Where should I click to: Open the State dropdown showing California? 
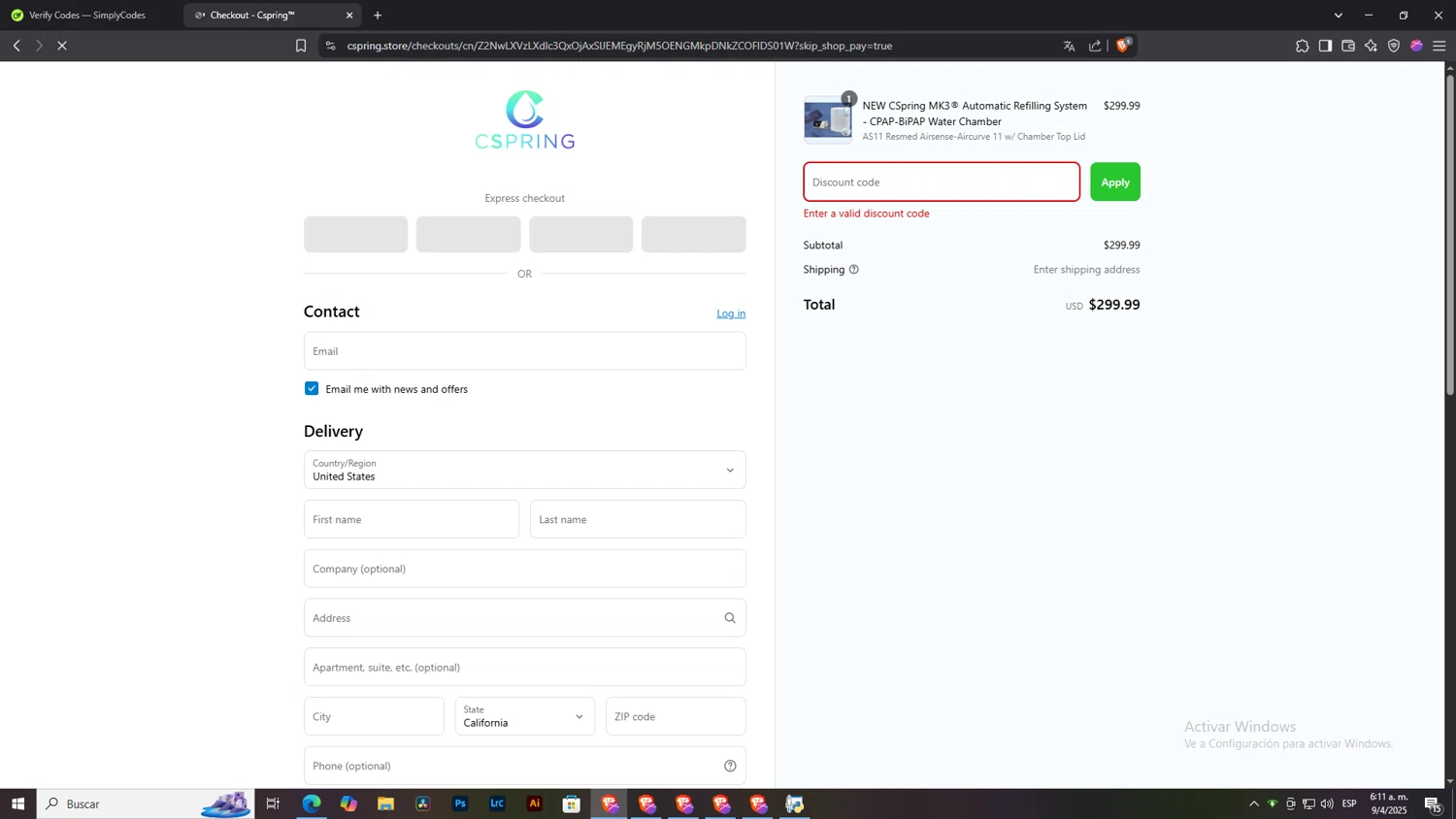click(525, 716)
